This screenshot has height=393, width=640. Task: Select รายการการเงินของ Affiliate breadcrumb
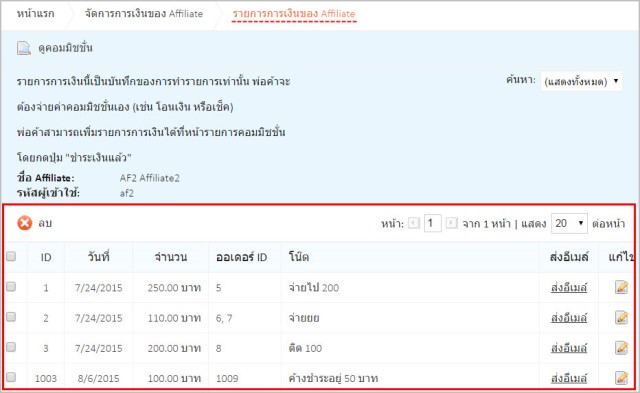coord(294,13)
